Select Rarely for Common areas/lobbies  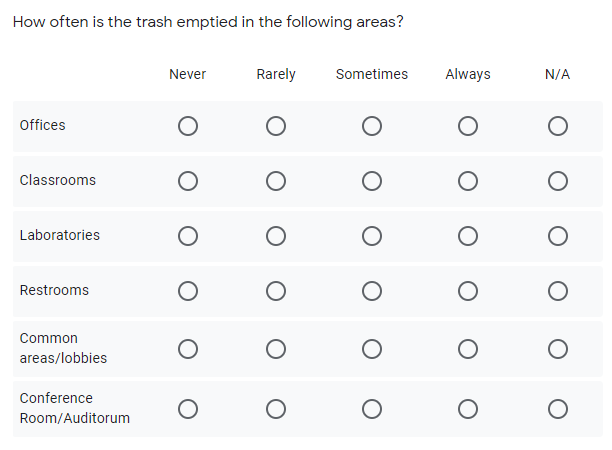(276, 349)
